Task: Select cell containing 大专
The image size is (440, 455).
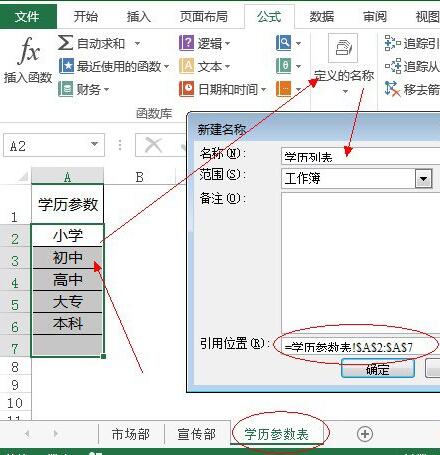Action: click(x=68, y=301)
